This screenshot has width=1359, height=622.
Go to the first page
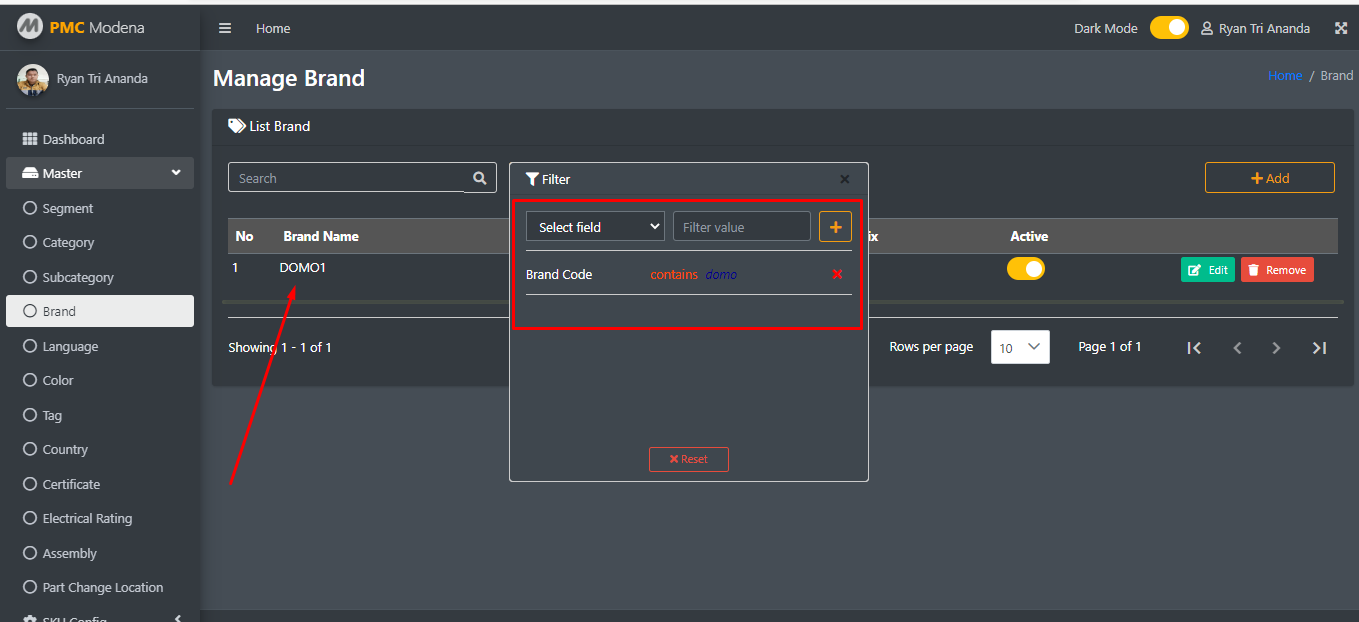coord(1193,347)
